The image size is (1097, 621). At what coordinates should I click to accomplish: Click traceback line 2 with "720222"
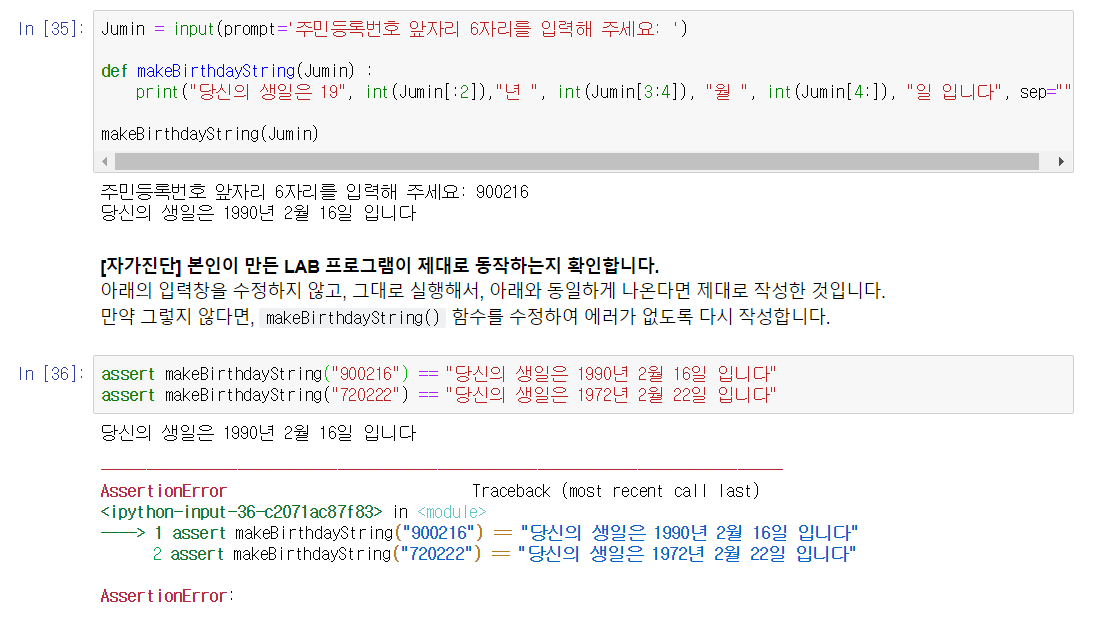[x=504, y=554]
